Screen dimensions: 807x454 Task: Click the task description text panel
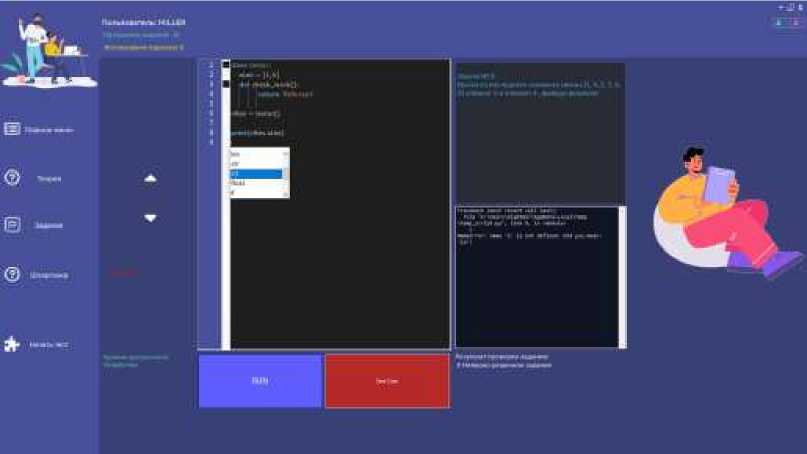pyautogui.click(x=540, y=133)
